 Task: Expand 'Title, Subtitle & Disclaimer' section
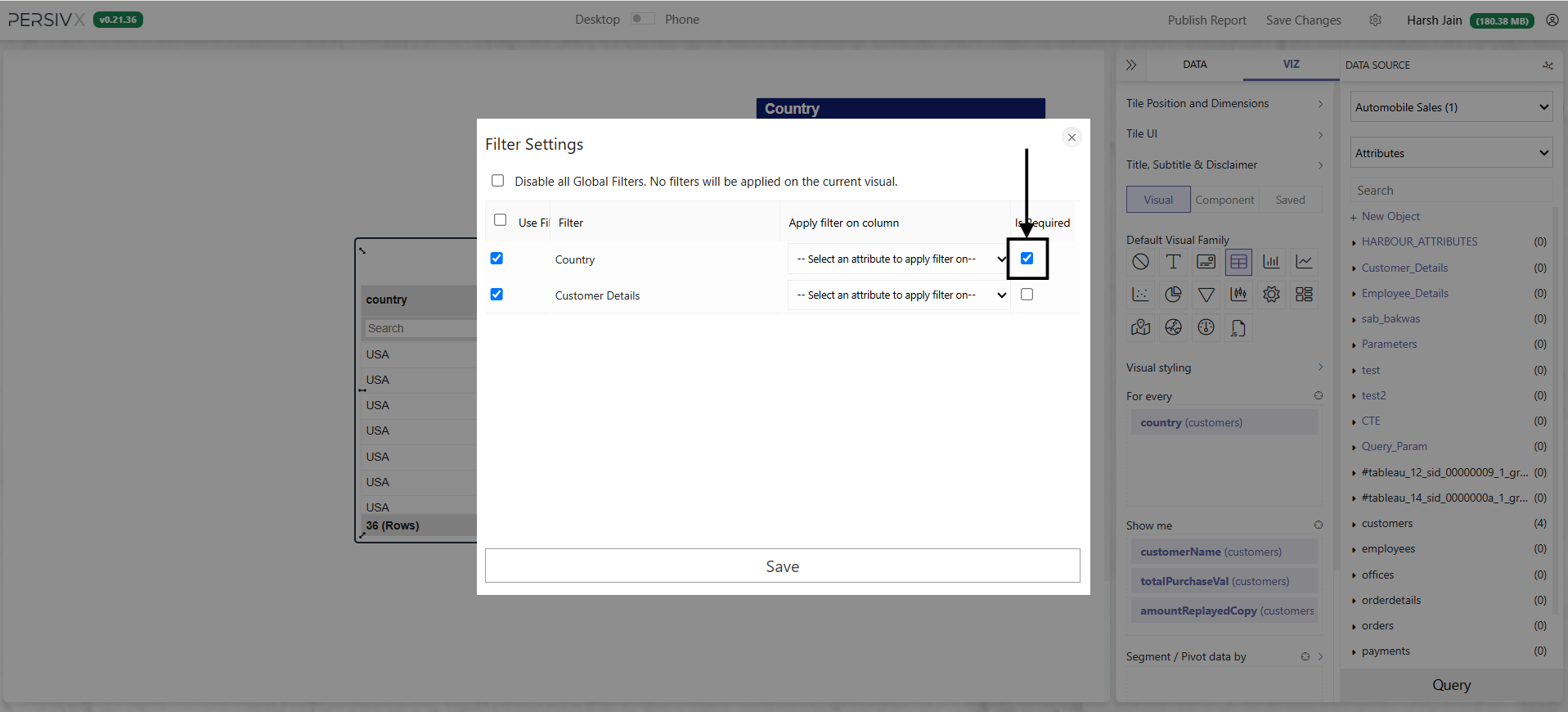(x=1224, y=164)
